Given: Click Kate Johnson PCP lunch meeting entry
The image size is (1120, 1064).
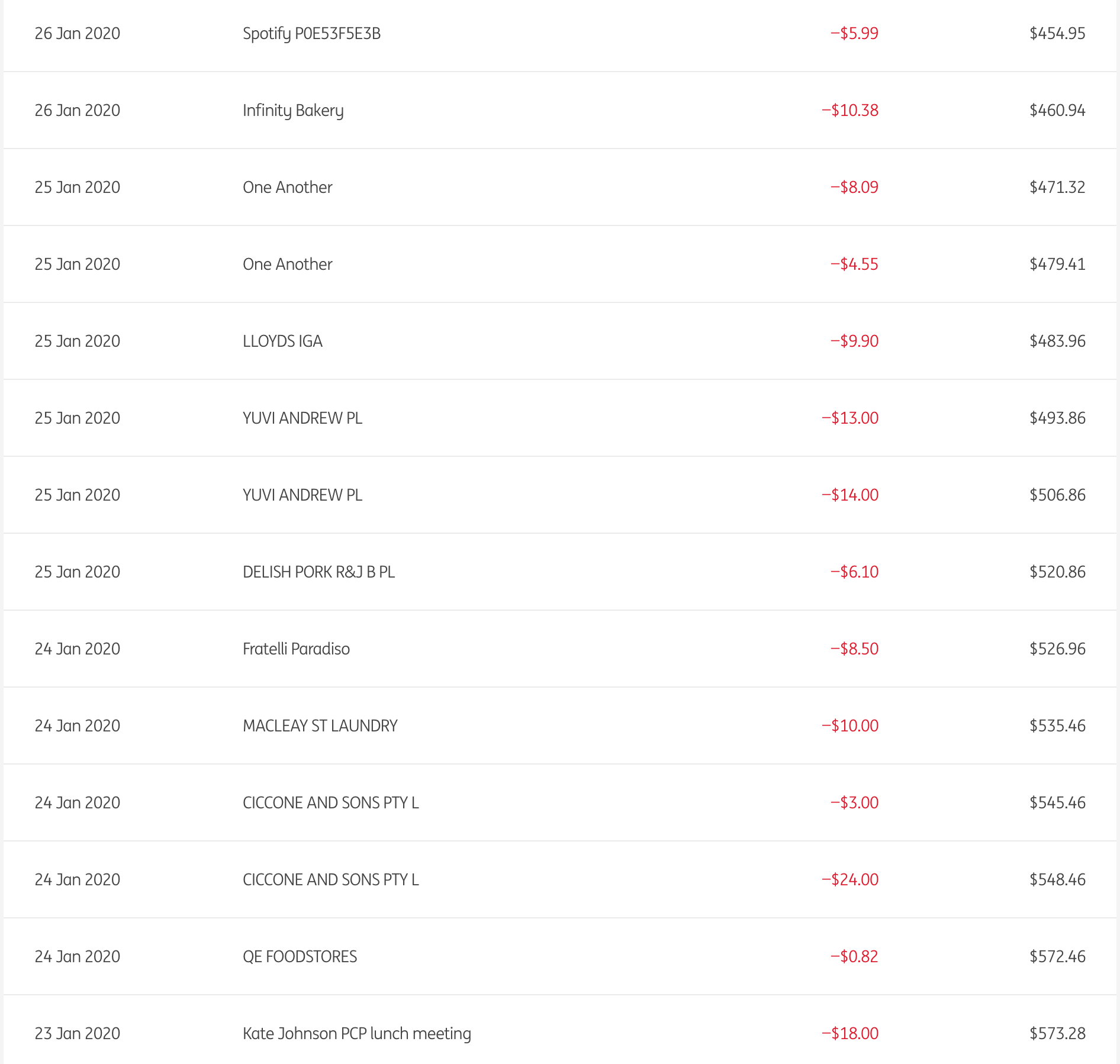Looking at the screenshot, I should point(356,1034).
